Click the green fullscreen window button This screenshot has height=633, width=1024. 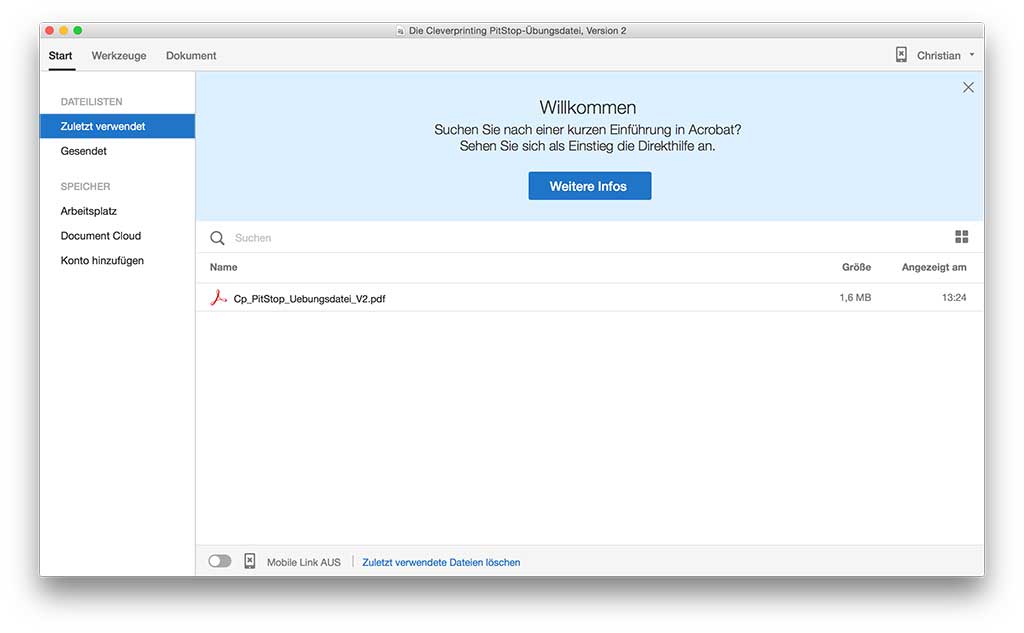click(x=78, y=30)
